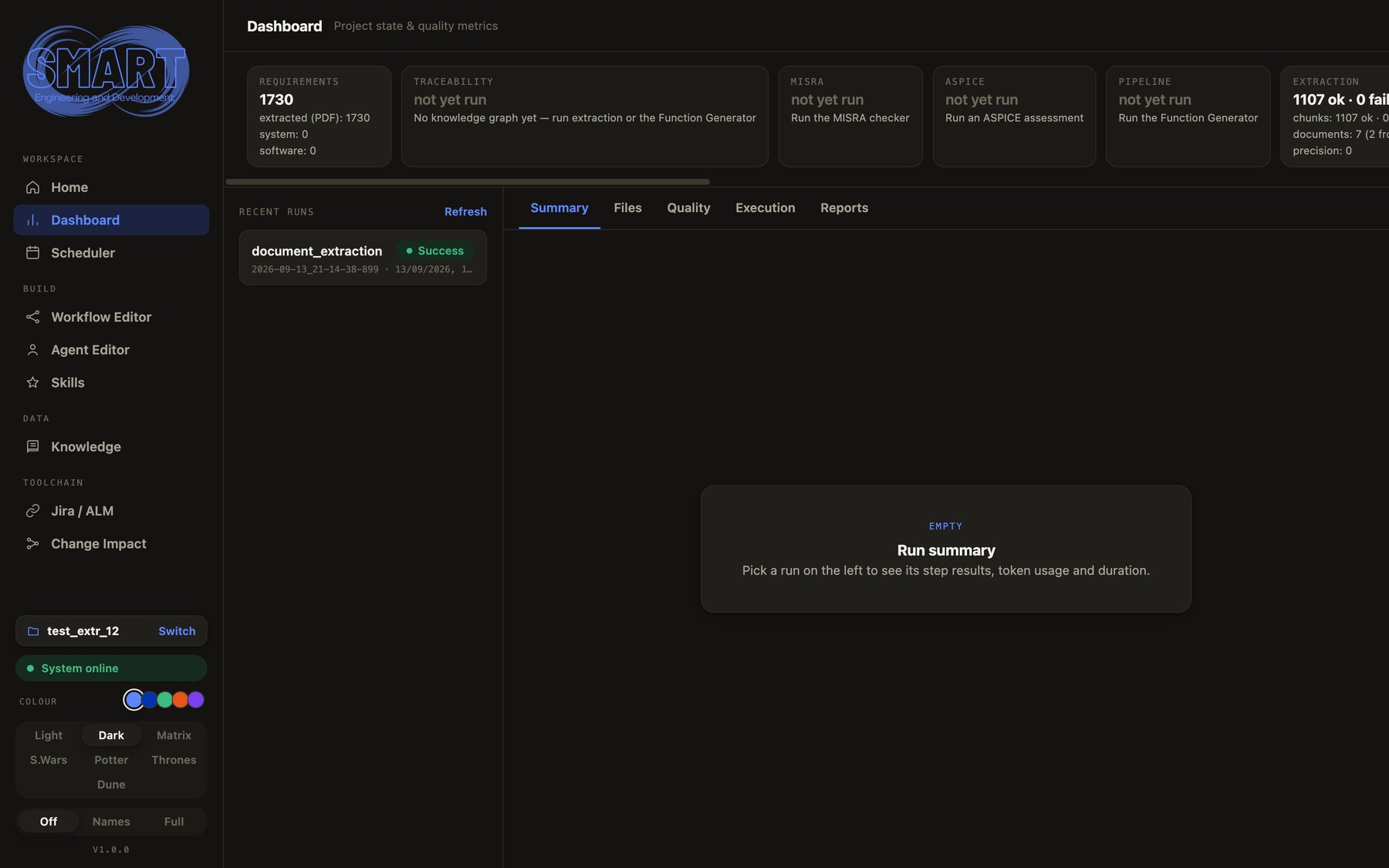1389x868 pixels.
Task: Switch to the Execution tab
Action: point(765,208)
